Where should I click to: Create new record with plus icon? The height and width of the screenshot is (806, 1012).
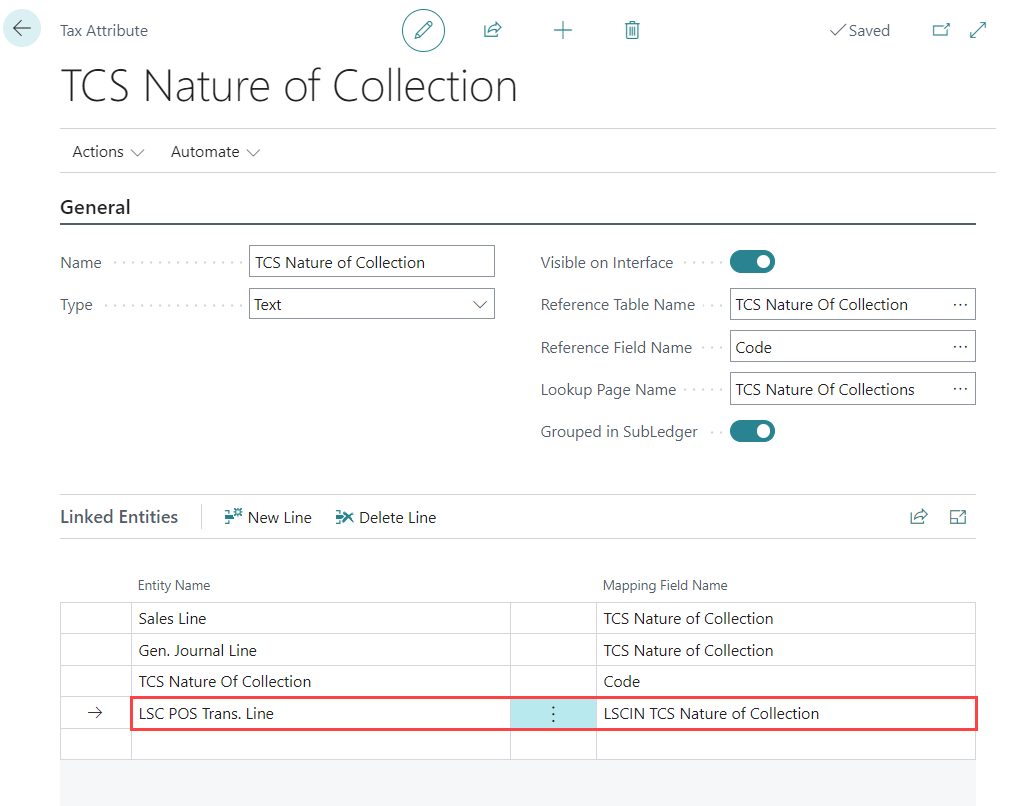pyautogui.click(x=563, y=31)
